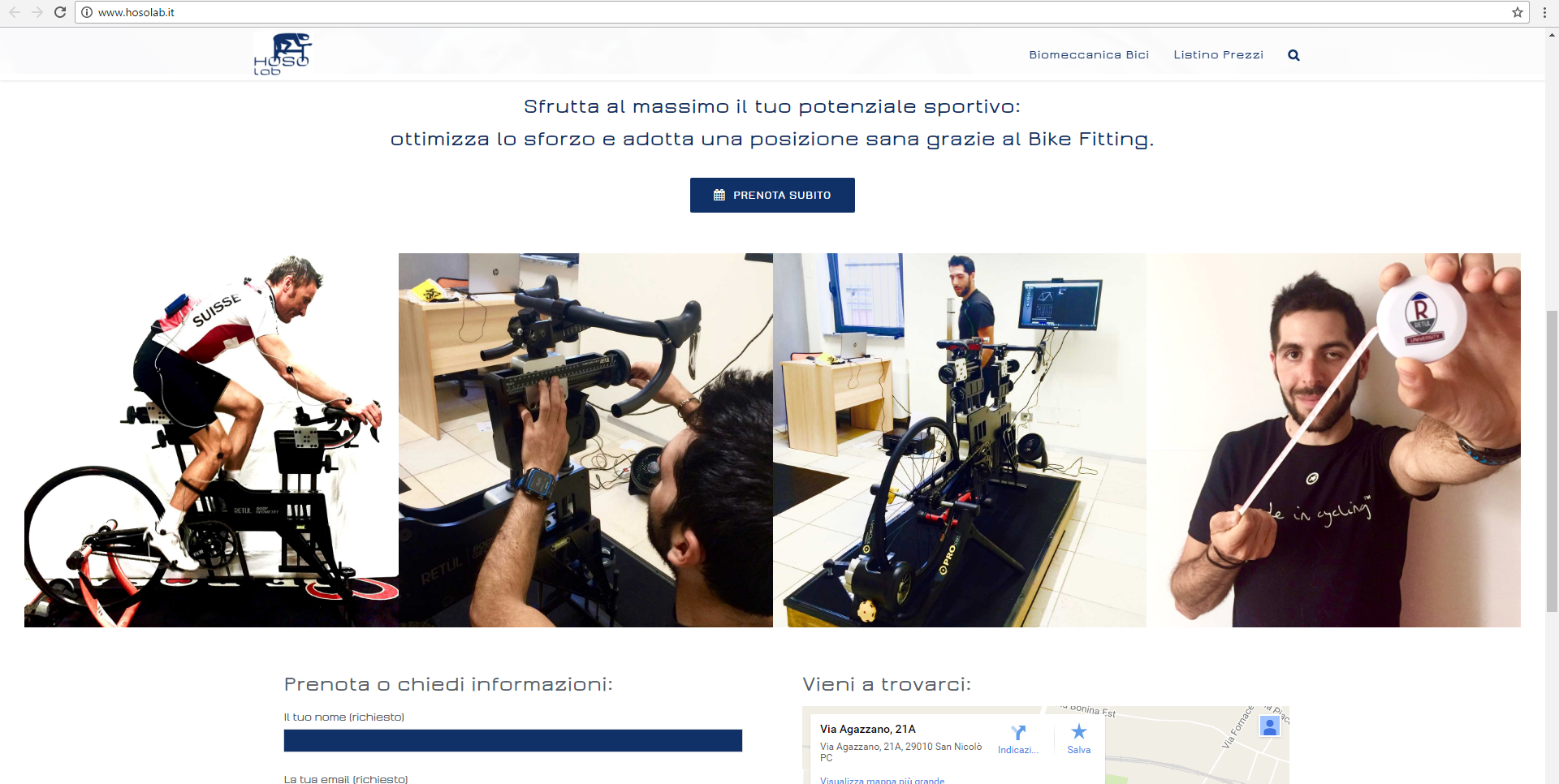Open the photo of man holding Retul badge
This screenshot has width=1559, height=784.
pos(1334,440)
